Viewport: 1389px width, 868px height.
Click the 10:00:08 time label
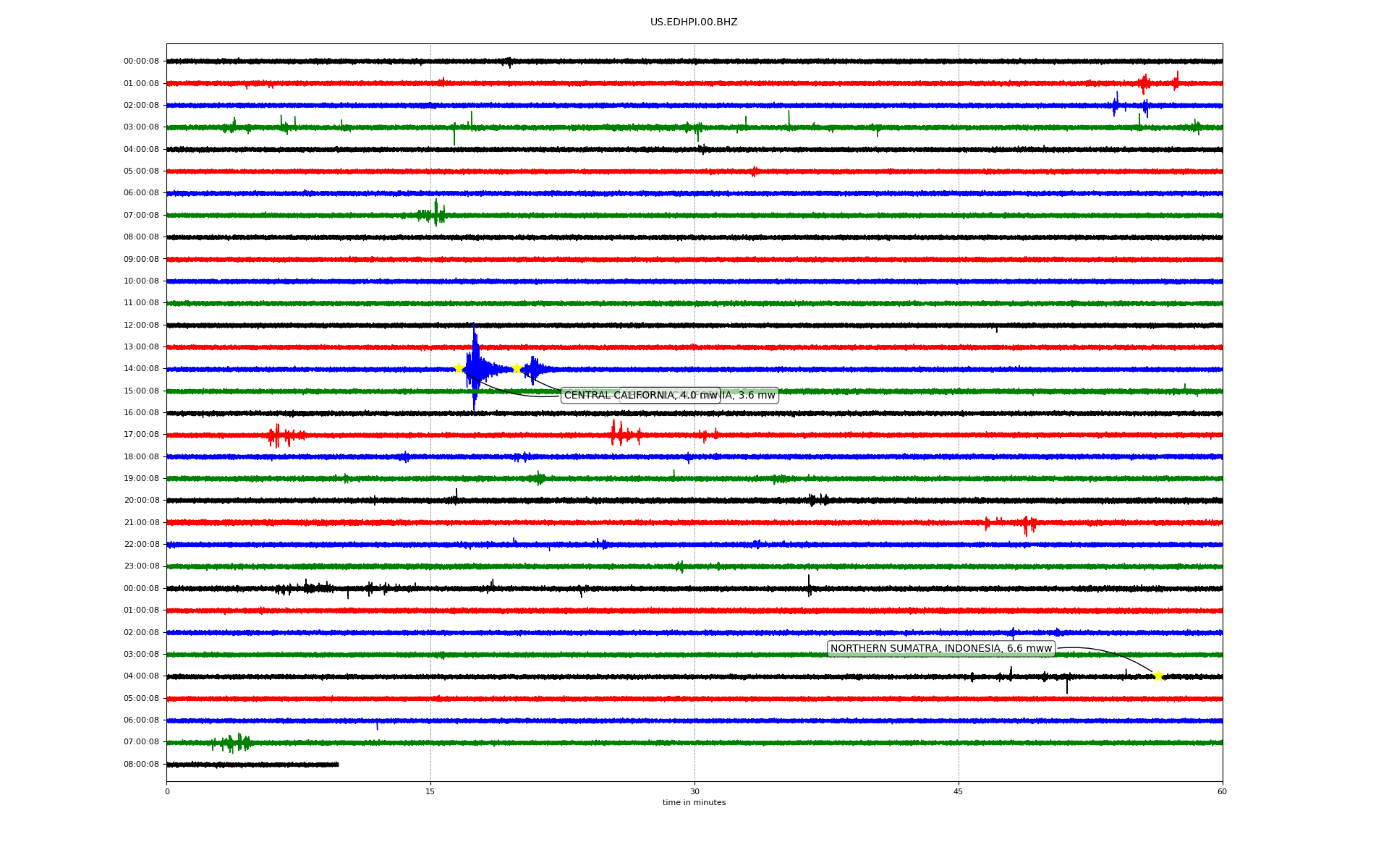141,281
